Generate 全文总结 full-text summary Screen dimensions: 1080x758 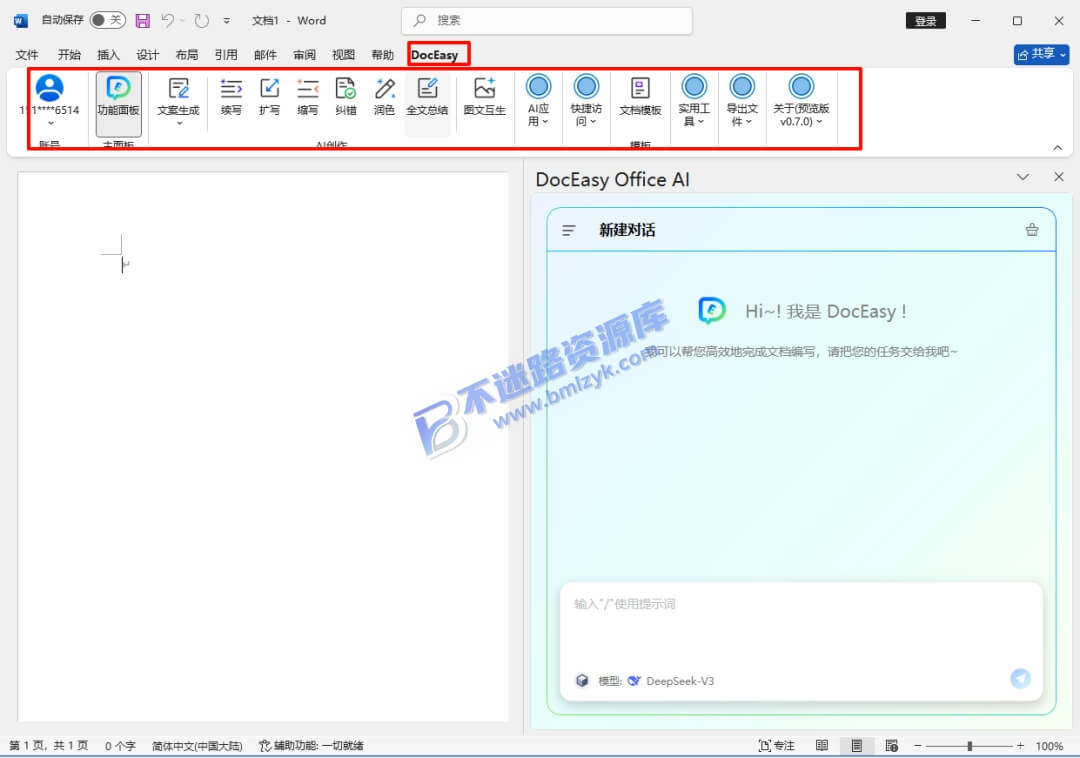click(427, 96)
